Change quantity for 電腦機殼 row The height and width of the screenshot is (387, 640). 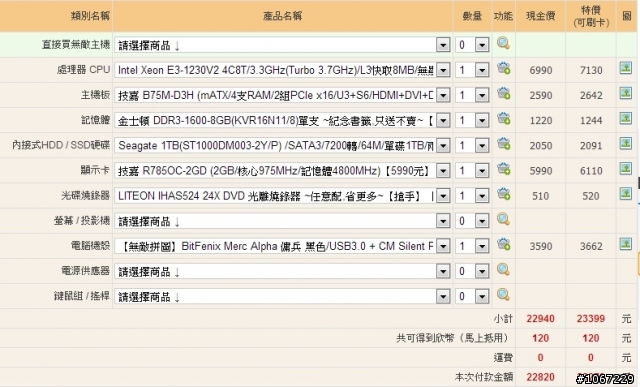[472, 247]
